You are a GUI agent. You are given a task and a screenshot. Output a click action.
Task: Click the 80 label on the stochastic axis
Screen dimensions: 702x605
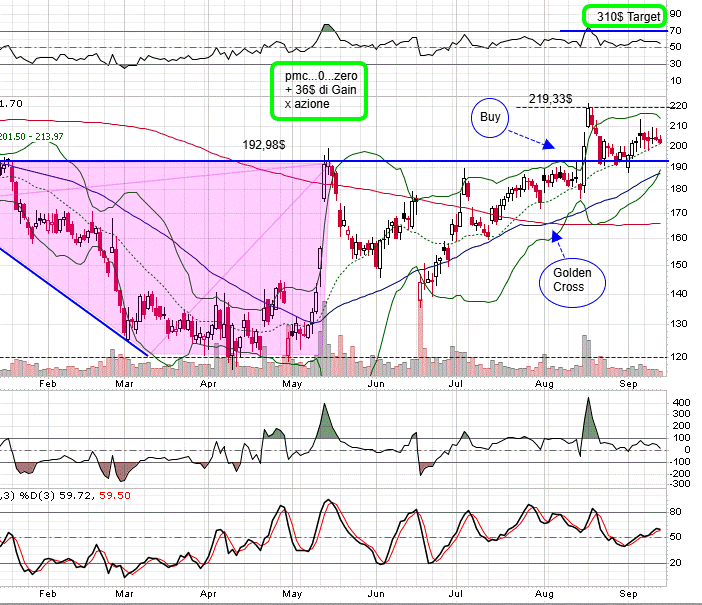click(675, 511)
